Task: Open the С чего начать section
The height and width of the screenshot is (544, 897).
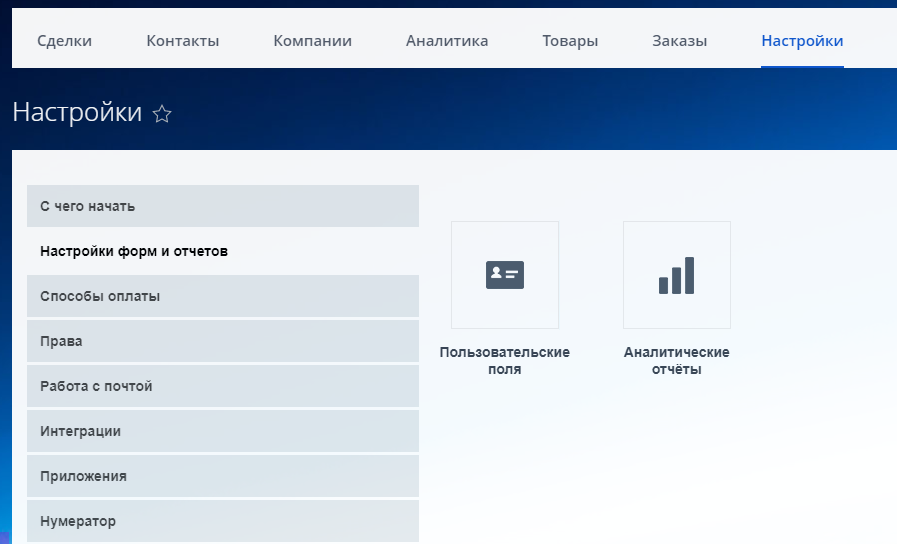Action: (x=222, y=206)
